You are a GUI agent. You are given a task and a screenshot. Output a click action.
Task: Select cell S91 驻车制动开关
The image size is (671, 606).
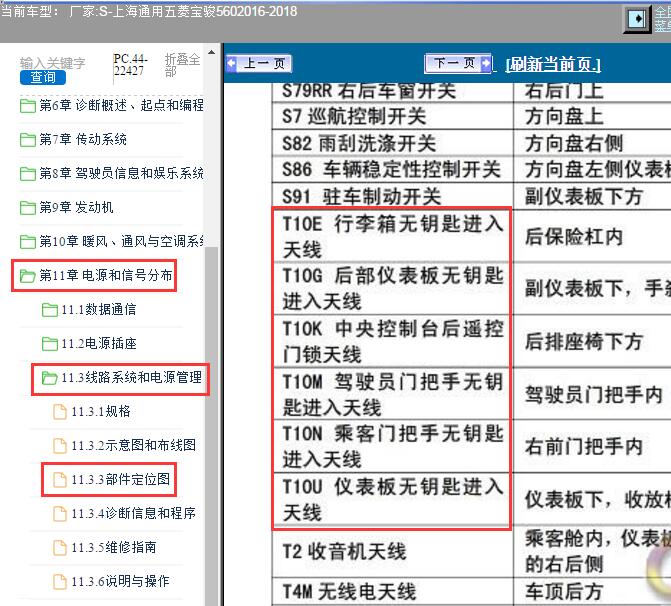pyautogui.click(x=392, y=196)
